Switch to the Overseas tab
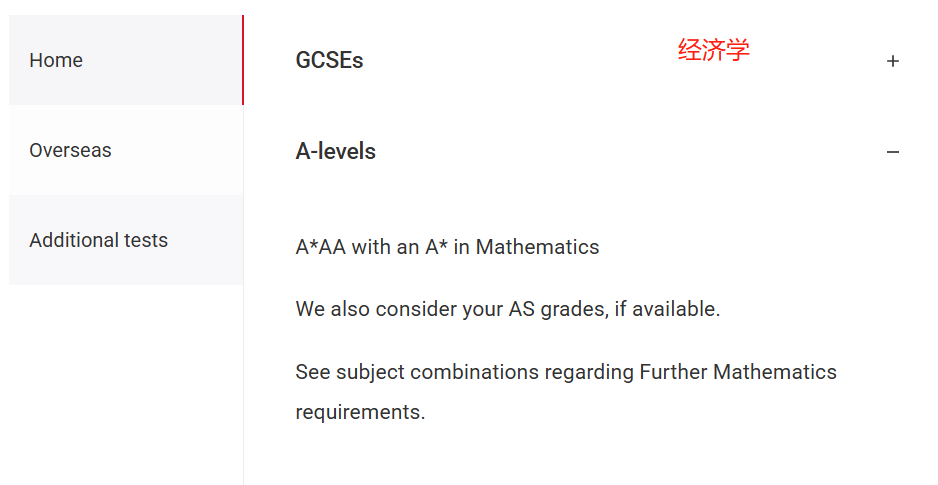938x485 pixels. coord(70,150)
